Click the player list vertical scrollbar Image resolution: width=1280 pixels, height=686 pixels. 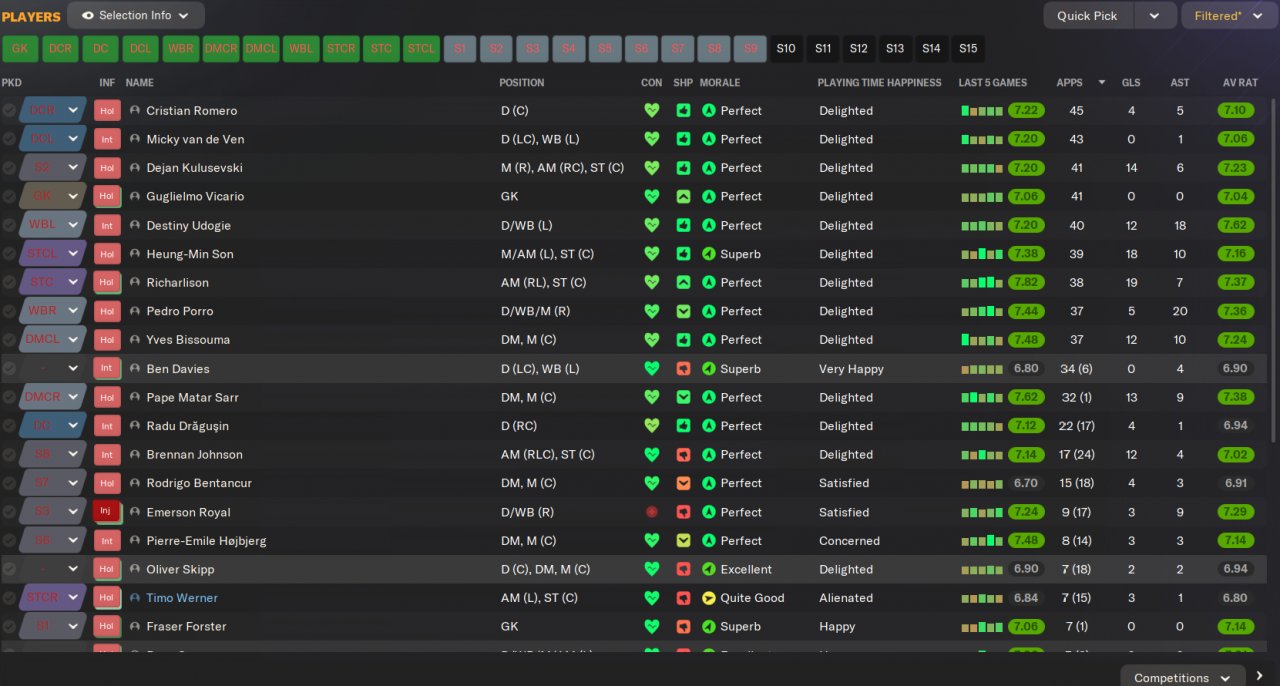[x=1274, y=270]
